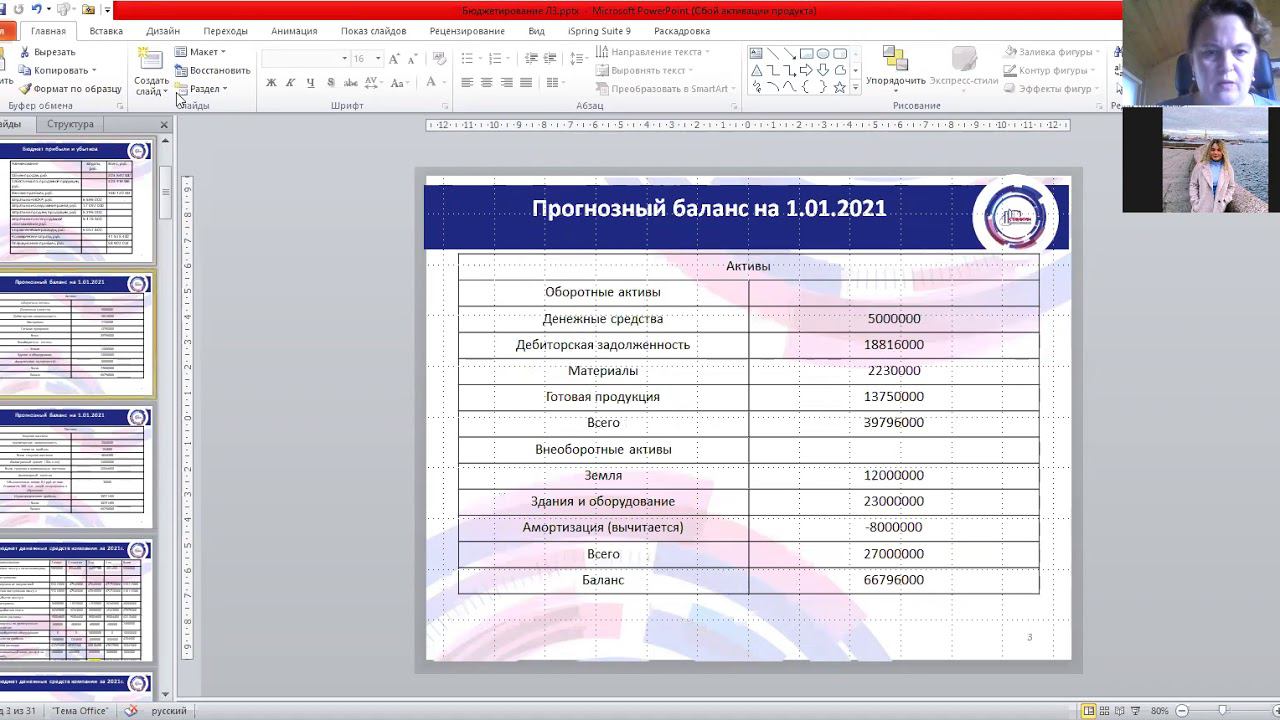This screenshot has height=720, width=1280.
Task: Select the oval shape in gallery
Action: [823, 54]
